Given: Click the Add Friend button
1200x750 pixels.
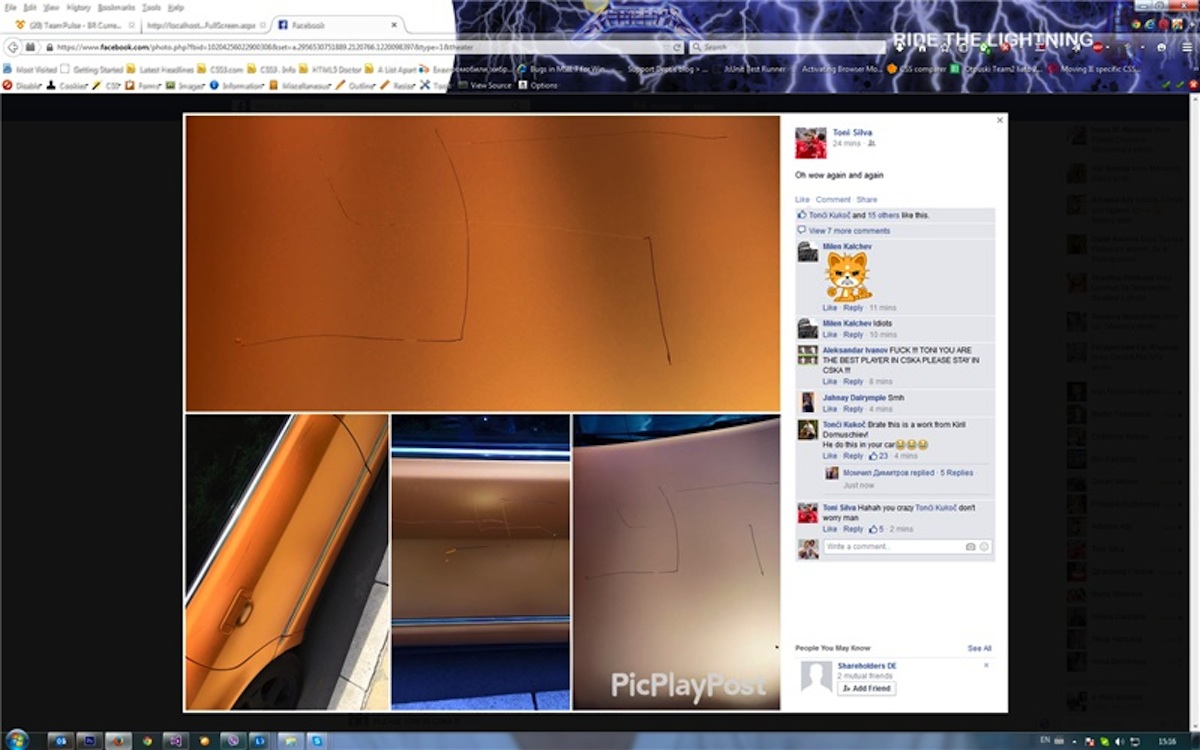Looking at the screenshot, I should point(866,689).
